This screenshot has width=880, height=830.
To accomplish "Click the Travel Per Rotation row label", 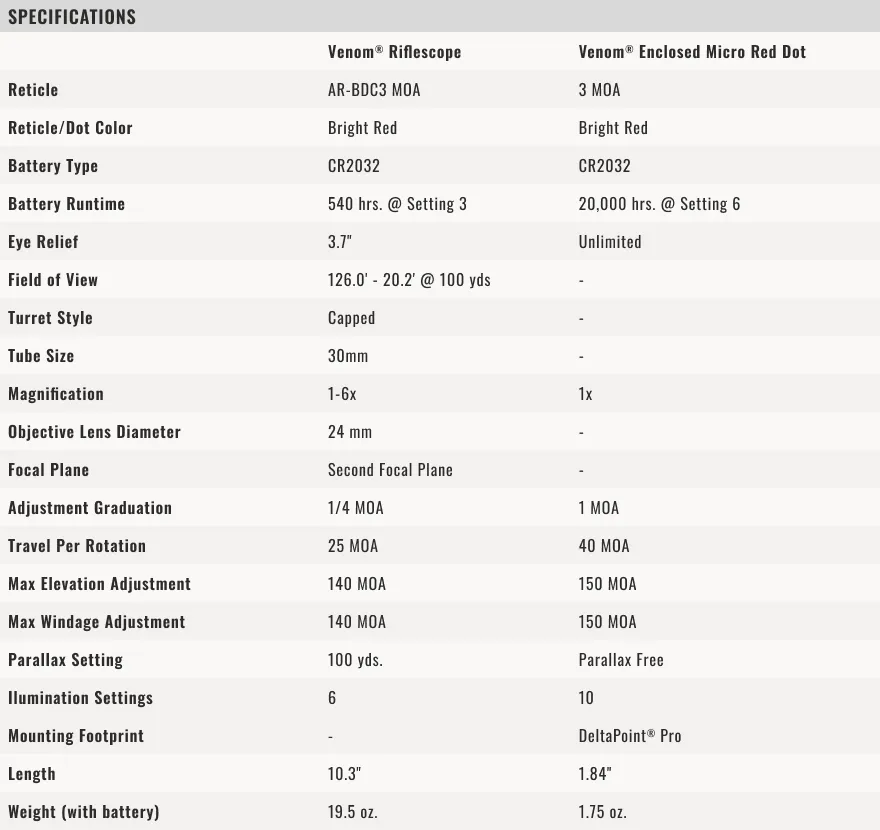I will click(x=77, y=546).
